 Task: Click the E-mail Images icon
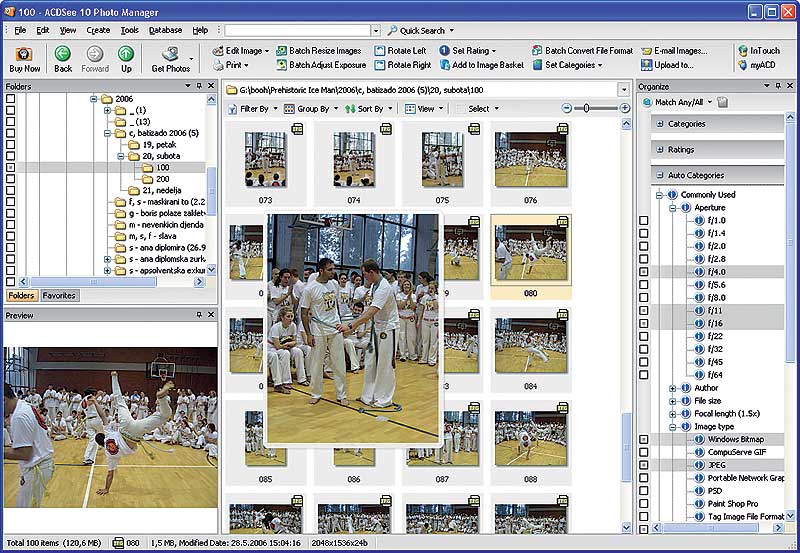646,51
